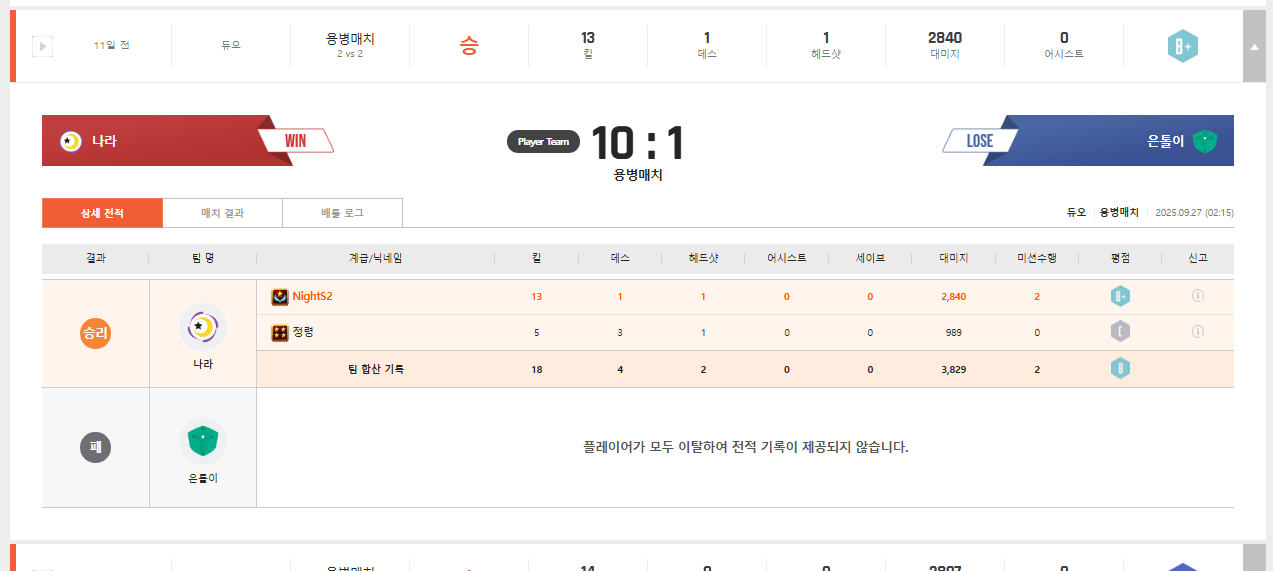The width and height of the screenshot is (1273, 571).
Task: Click the 나라 team emblem in results table
Action: click(203, 327)
